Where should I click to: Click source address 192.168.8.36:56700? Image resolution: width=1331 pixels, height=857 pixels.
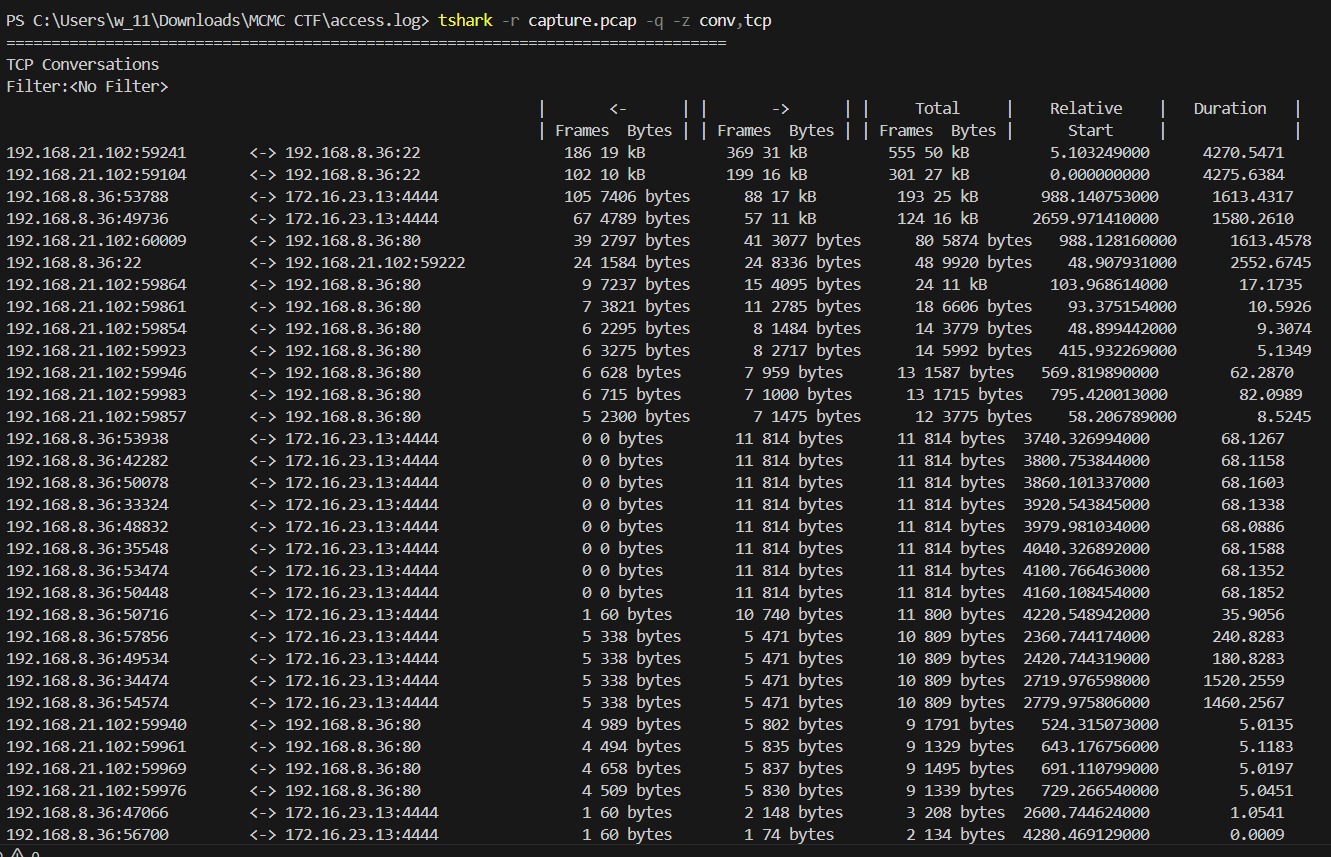pyautogui.click(x=87, y=834)
